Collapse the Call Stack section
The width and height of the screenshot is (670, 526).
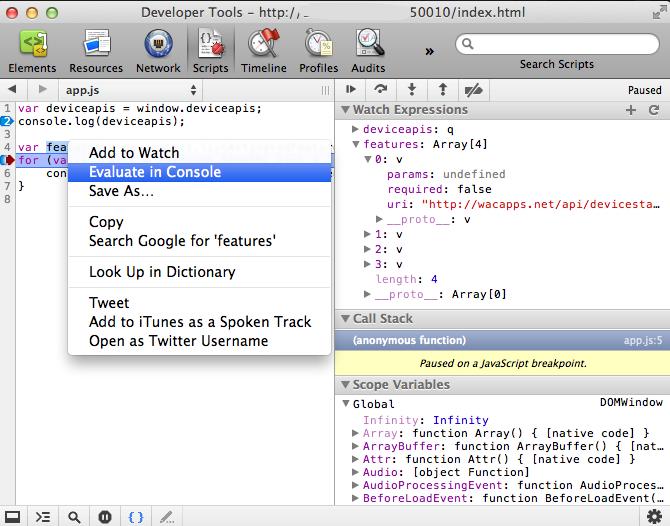pyautogui.click(x=345, y=318)
